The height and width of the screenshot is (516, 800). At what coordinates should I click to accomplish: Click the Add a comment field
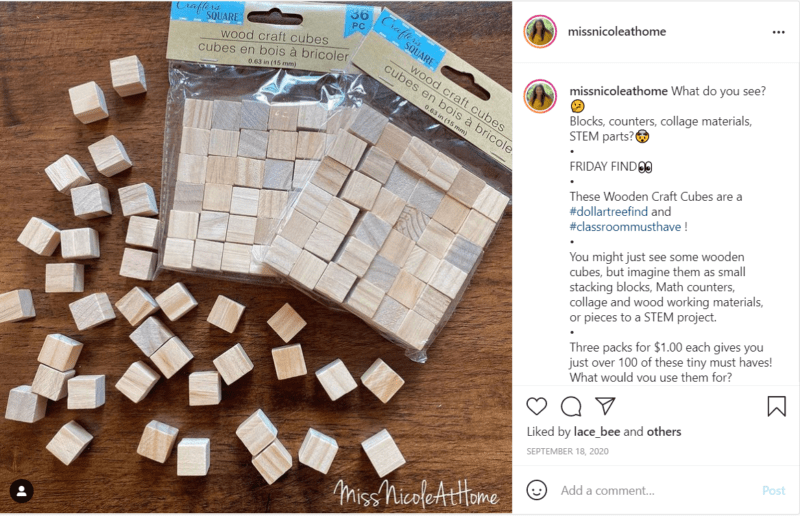656,490
